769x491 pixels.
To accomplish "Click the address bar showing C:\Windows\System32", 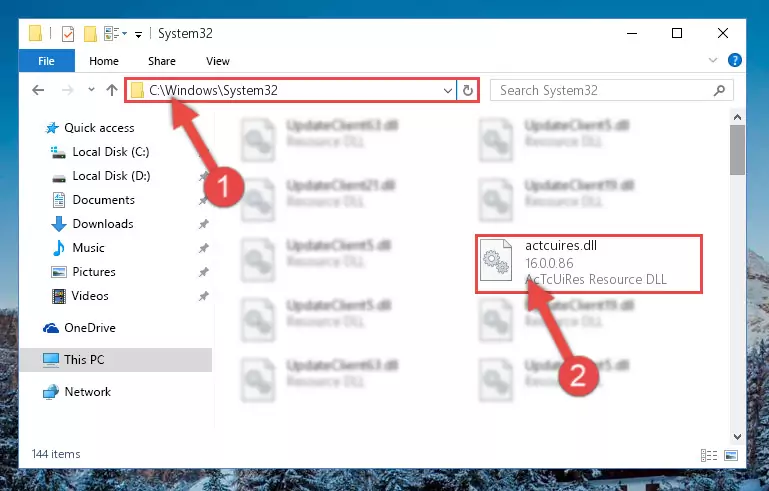I will click(x=290, y=90).
